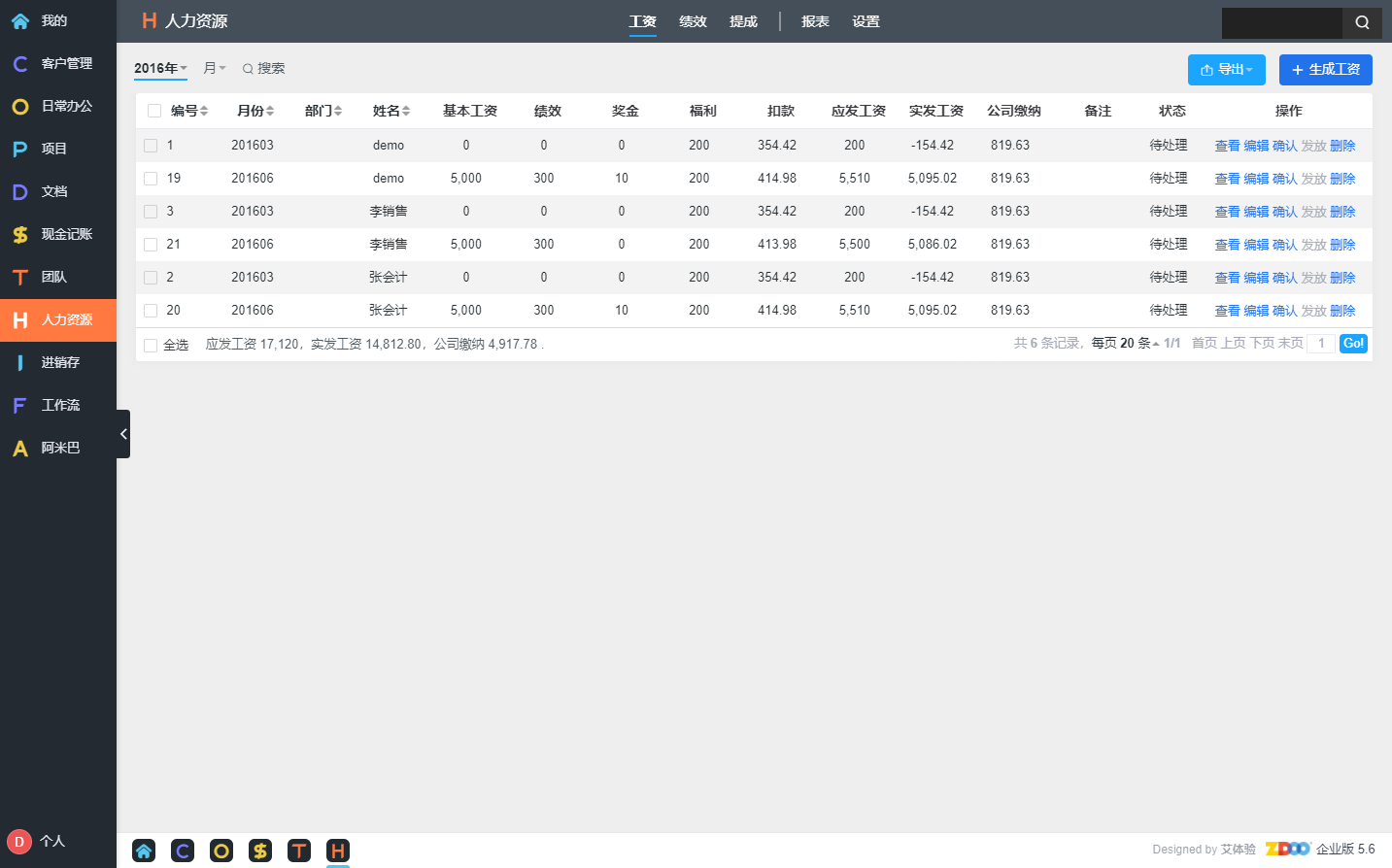Check the 全选 checkbox in footer

click(x=151, y=345)
